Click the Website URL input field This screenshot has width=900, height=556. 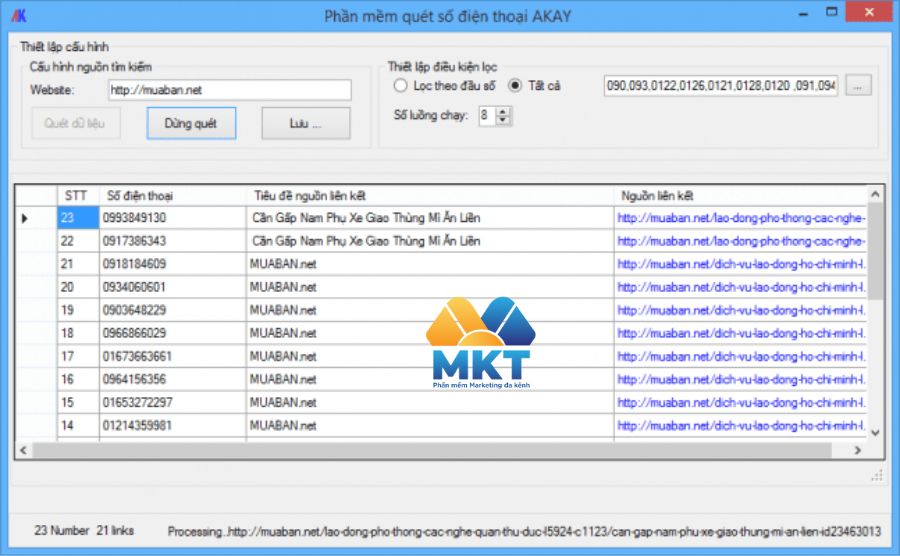click(230, 90)
